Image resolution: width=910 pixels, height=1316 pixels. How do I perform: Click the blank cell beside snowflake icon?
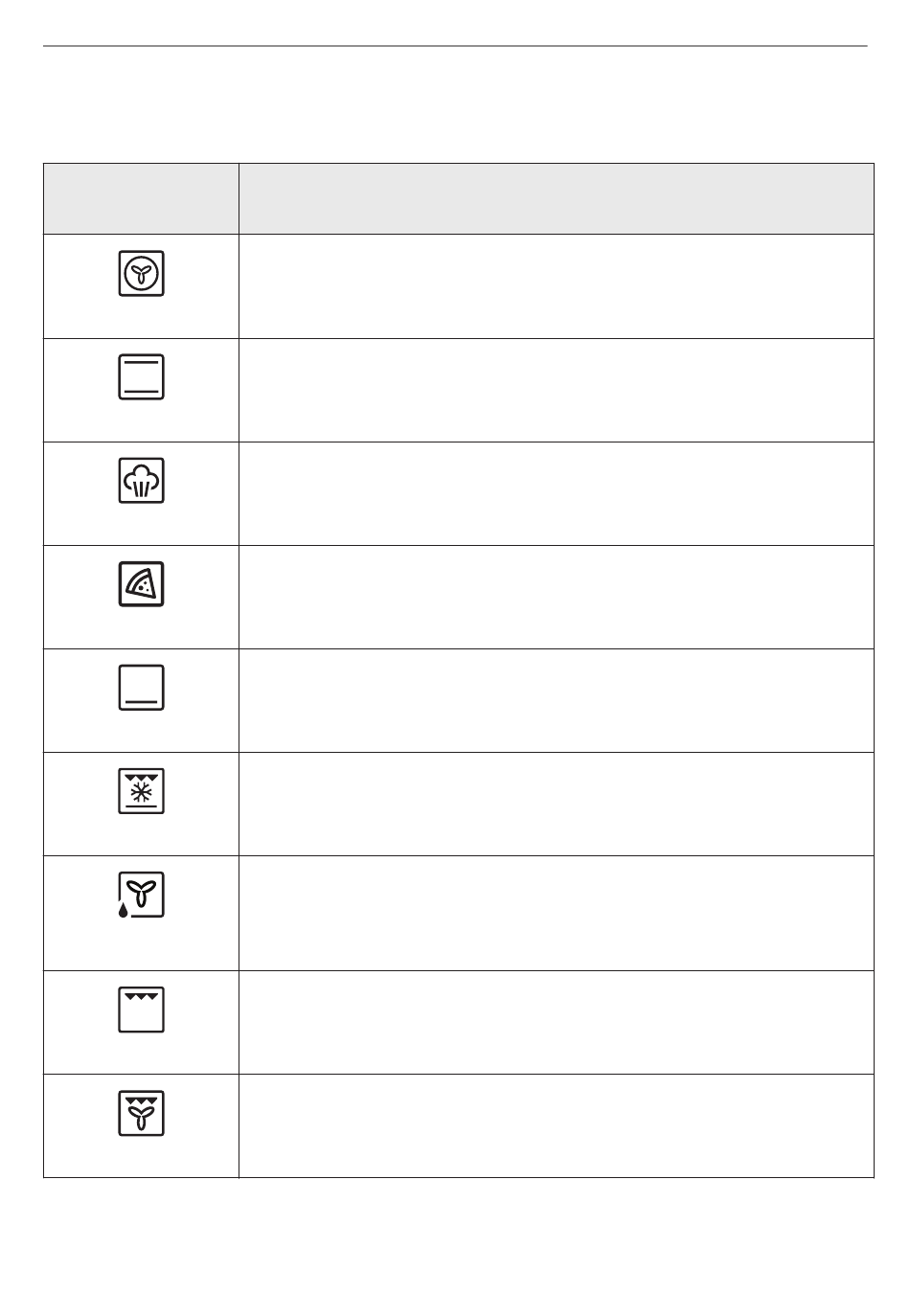[x=557, y=805]
